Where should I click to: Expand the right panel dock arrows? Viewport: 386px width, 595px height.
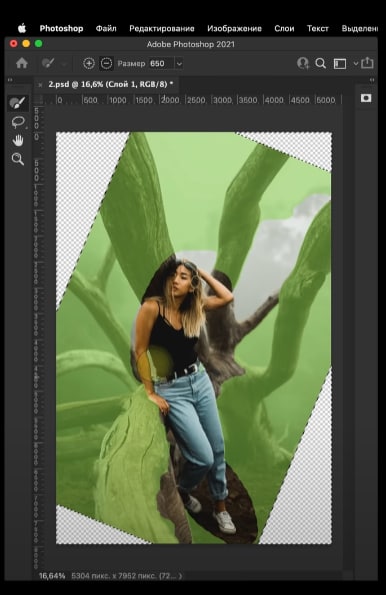(x=372, y=80)
